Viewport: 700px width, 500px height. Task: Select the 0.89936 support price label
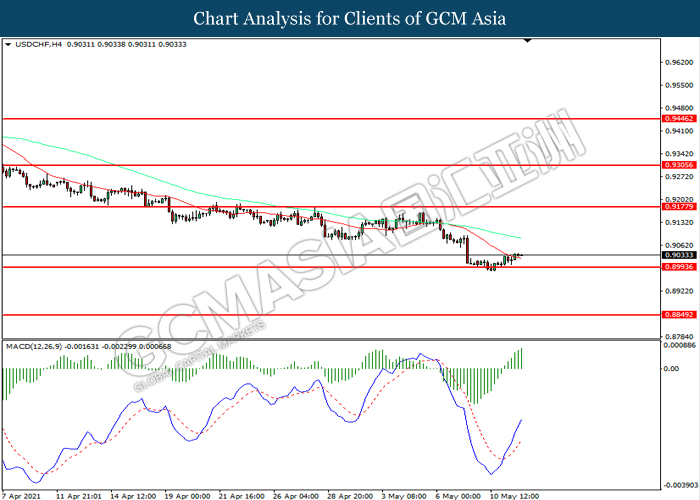tap(679, 267)
